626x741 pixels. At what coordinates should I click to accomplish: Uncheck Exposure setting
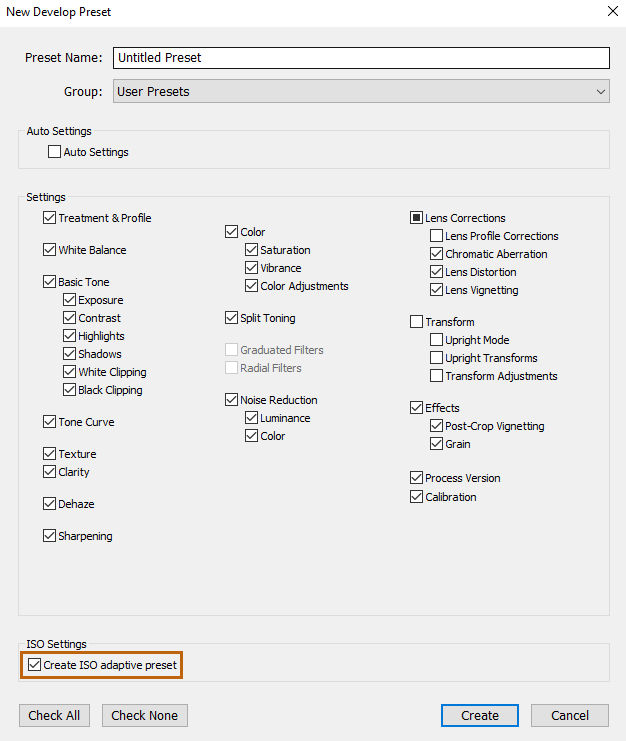coord(69,300)
